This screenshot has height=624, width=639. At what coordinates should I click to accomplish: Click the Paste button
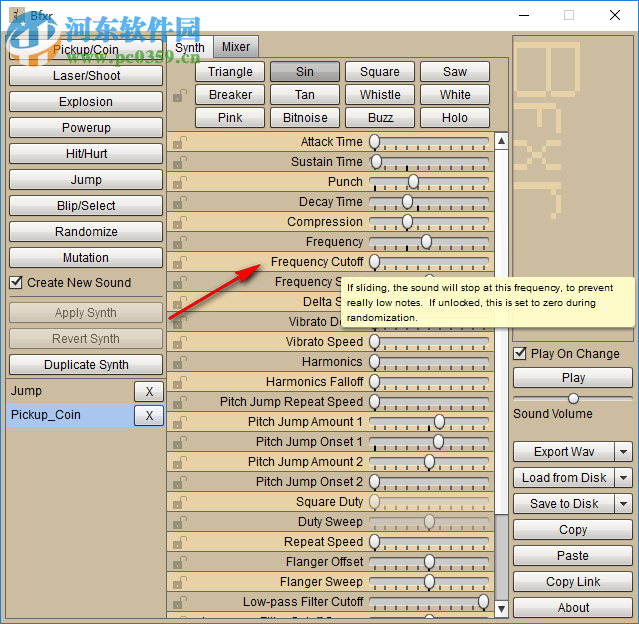pos(573,556)
